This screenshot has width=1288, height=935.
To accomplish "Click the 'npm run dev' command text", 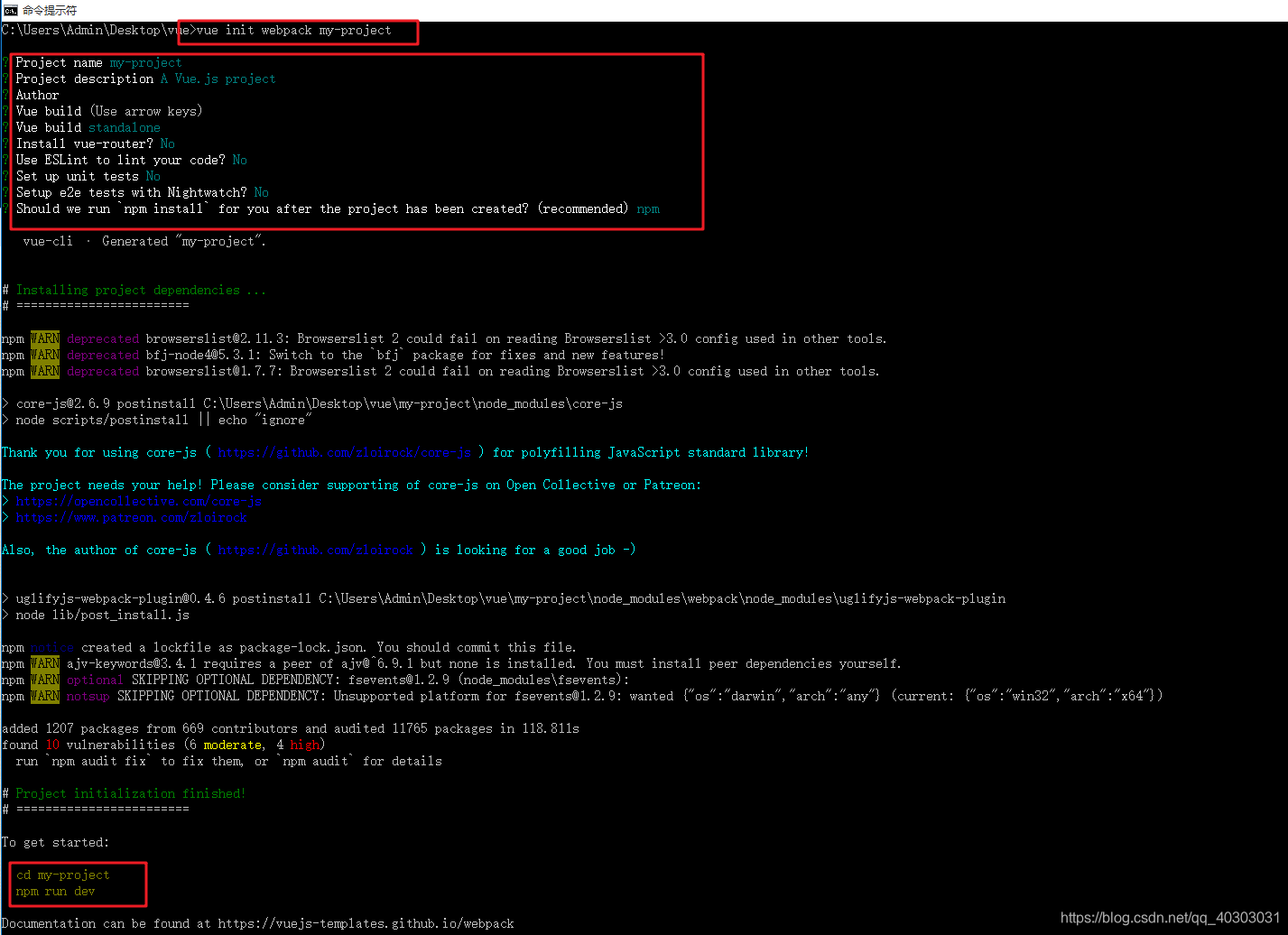I will tap(55, 891).
